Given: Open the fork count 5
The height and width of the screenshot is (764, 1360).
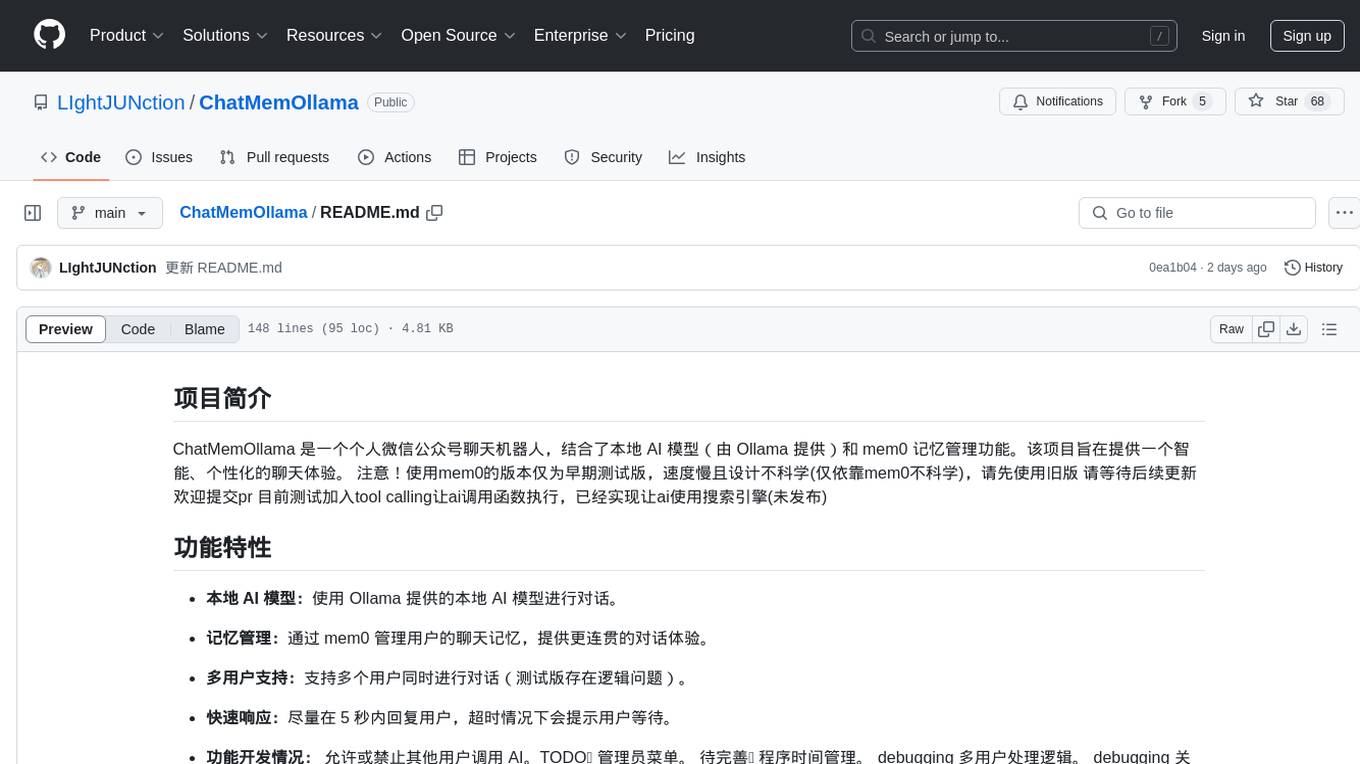Looking at the screenshot, I should click(x=1202, y=101).
